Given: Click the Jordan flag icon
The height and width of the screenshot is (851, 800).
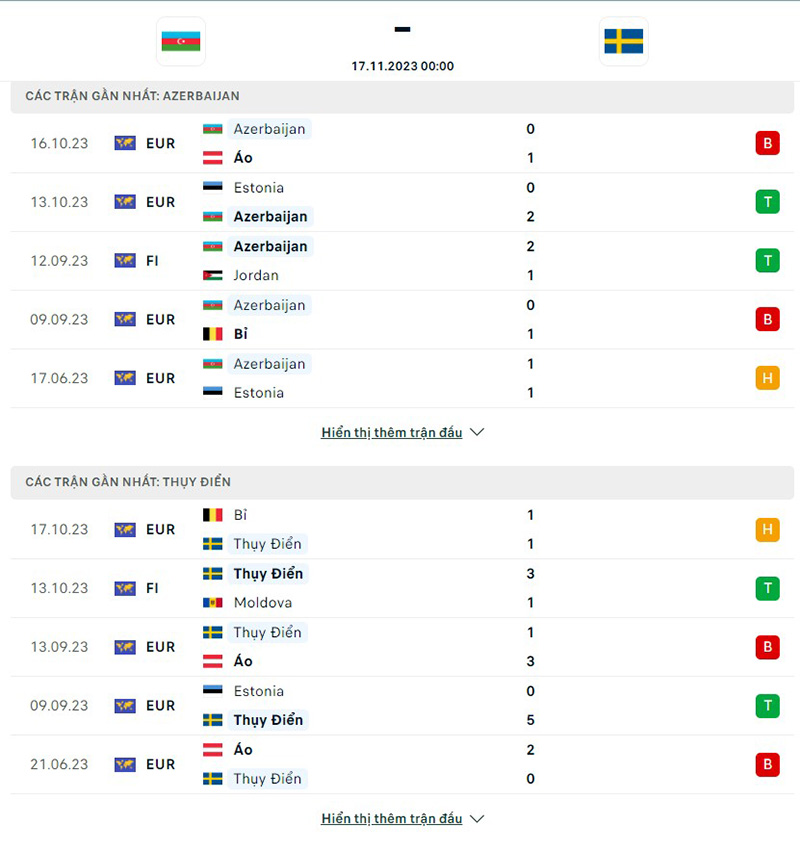Looking at the screenshot, I should coord(213,275).
